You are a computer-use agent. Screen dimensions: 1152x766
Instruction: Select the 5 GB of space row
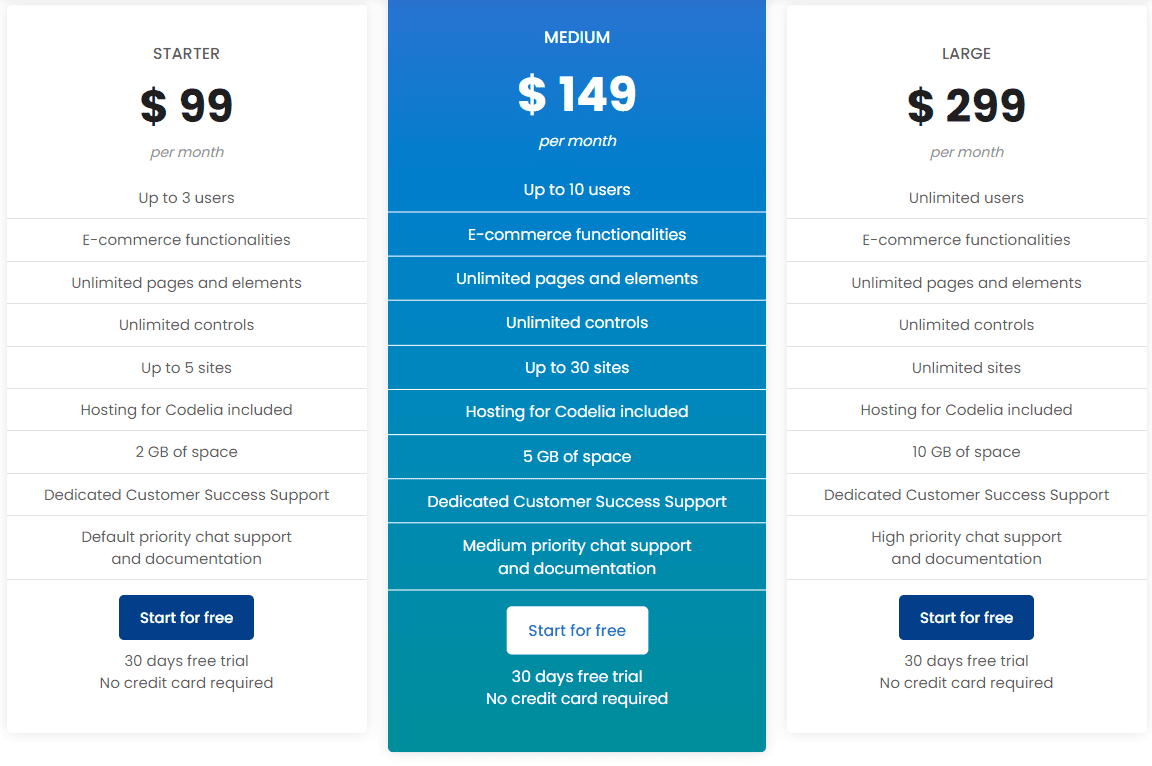click(x=577, y=457)
